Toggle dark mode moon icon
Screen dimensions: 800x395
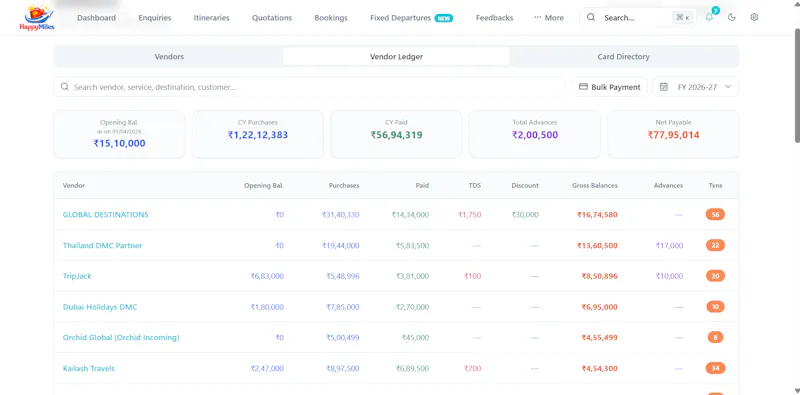point(732,17)
